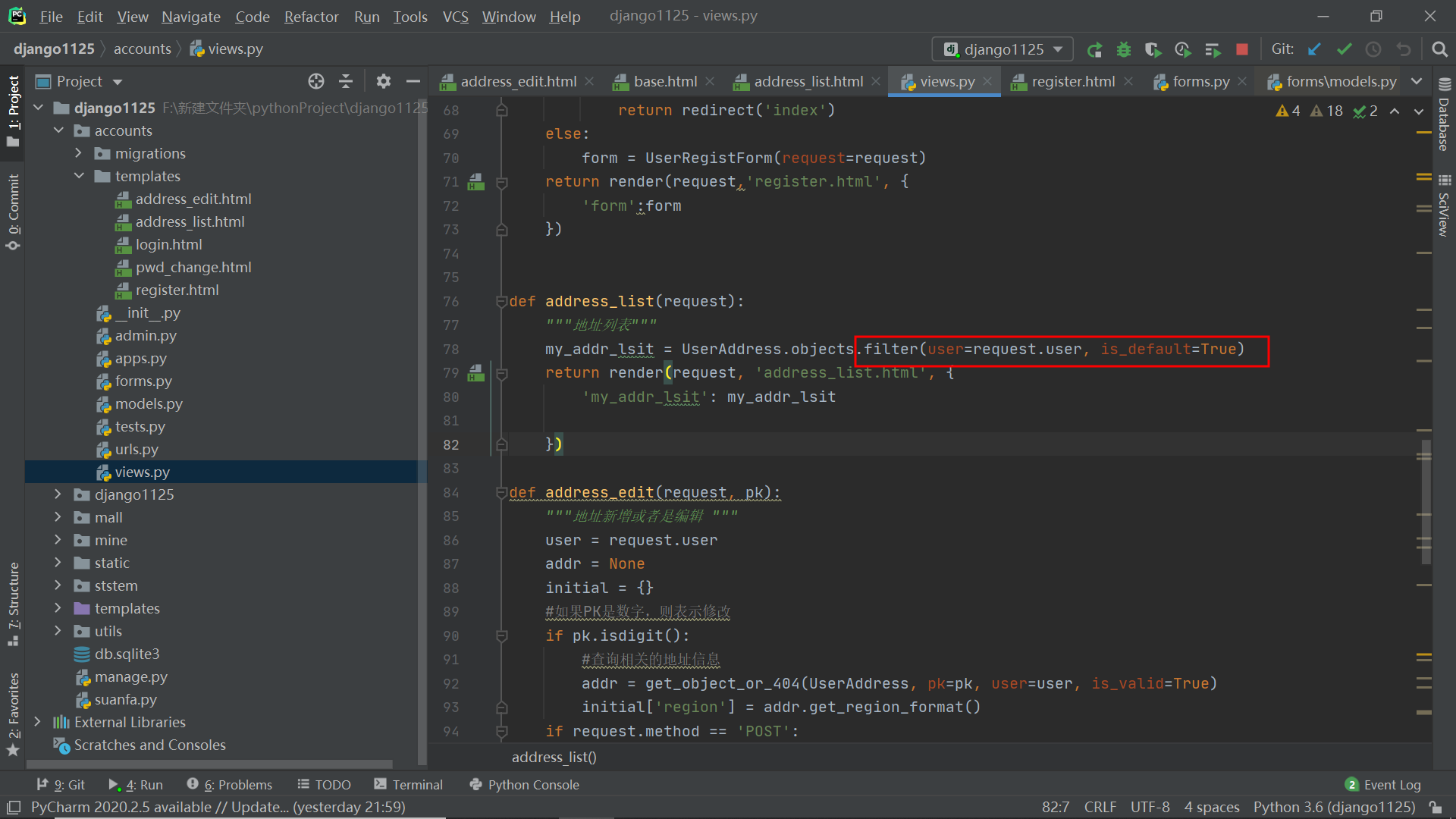Click the Rerun django1125 icon

[x=1094, y=49]
